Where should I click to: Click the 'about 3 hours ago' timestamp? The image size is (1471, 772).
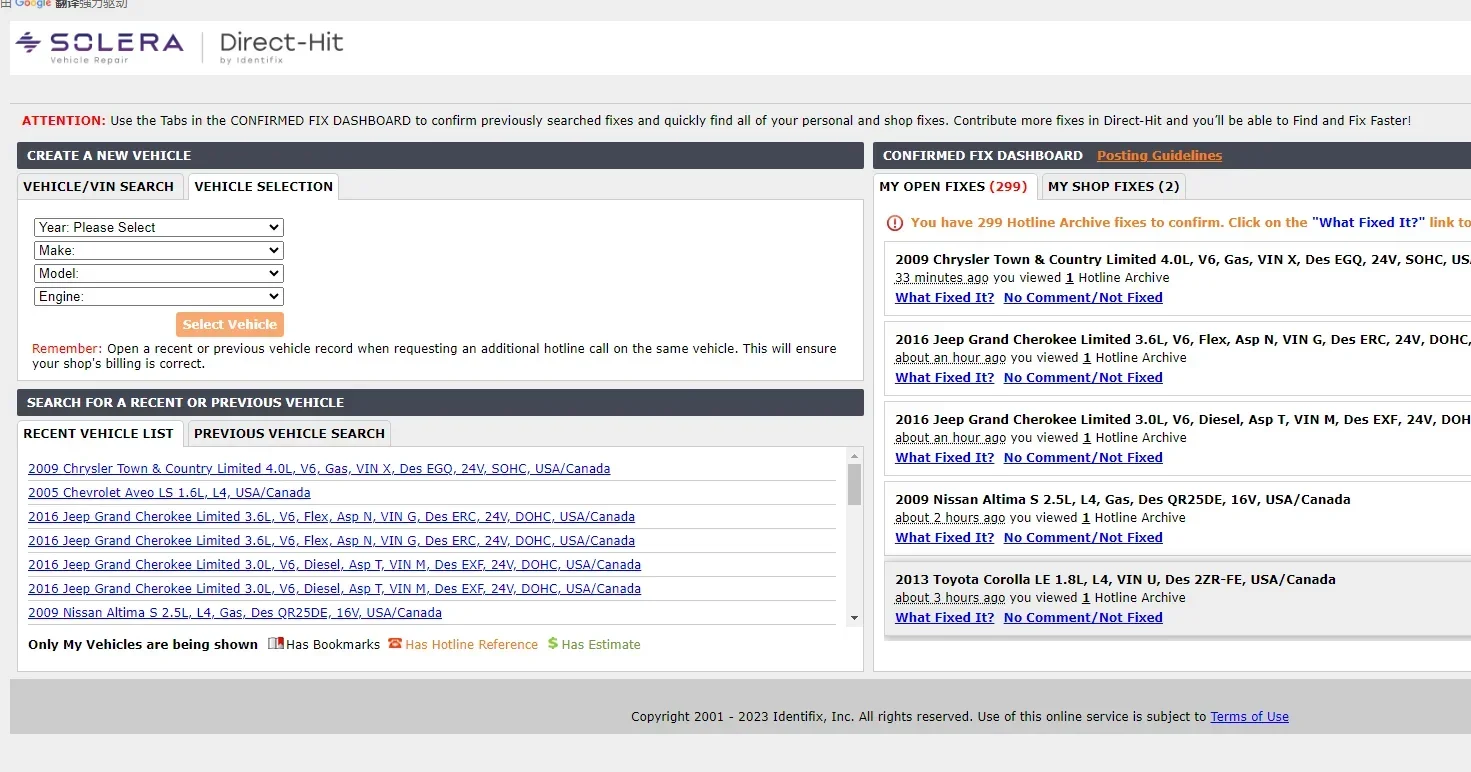[x=950, y=598]
